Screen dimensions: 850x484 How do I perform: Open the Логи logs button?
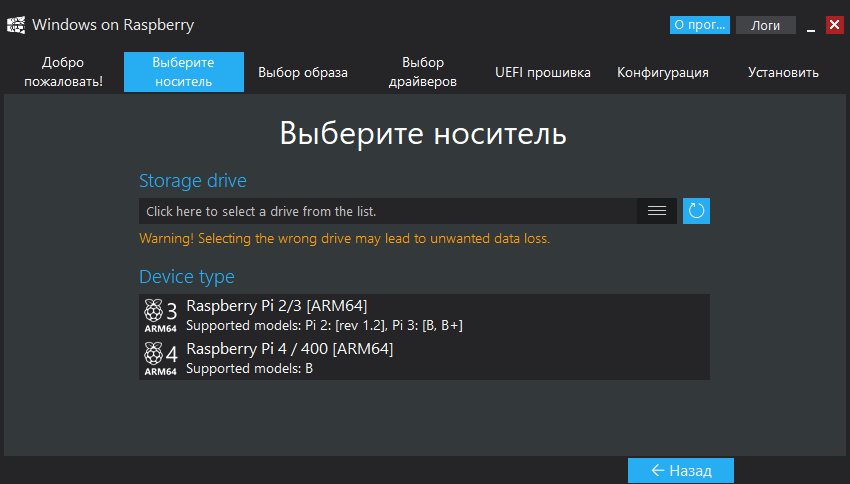tap(766, 25)
